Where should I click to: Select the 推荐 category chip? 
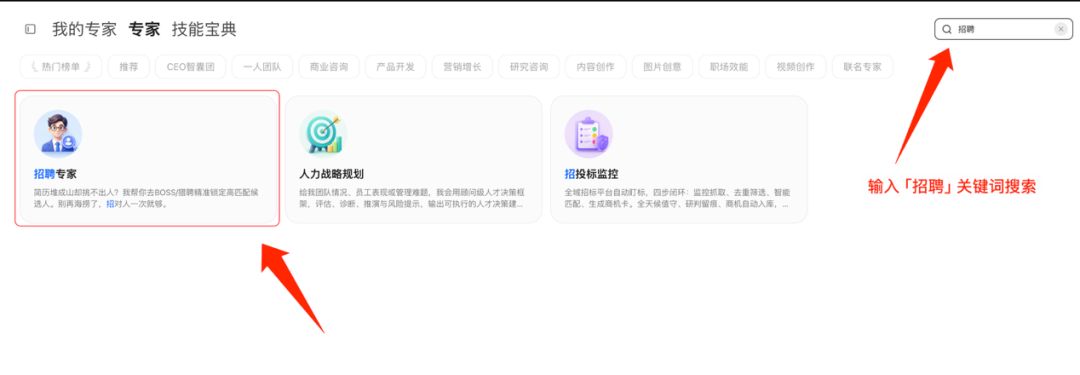coord(129,67)
